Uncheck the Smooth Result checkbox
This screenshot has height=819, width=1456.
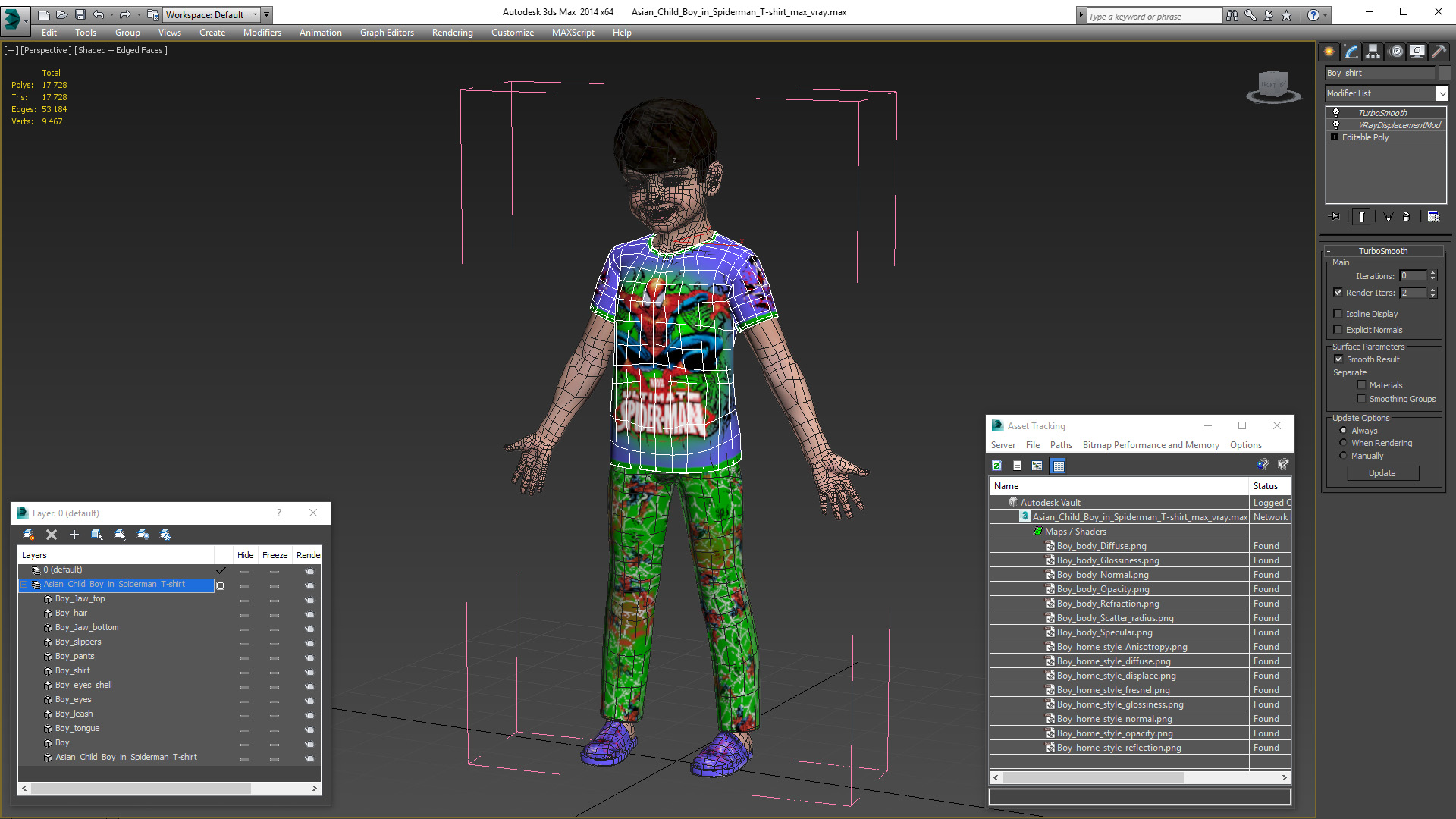[x=1338, y=359]
